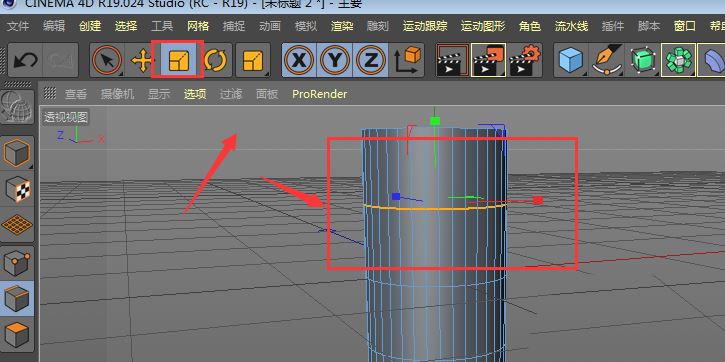Open the green Array modeling icon
Screen dimensions: 725x362
pos(678,61)
